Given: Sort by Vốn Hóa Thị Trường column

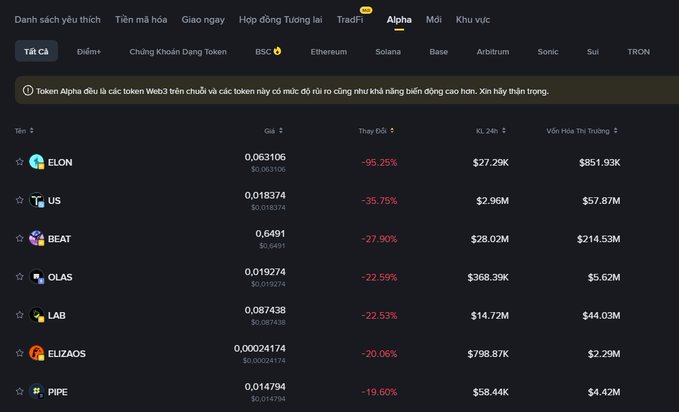Looking at the screenshot, I should pyautogui.click(x=582, y=131).
